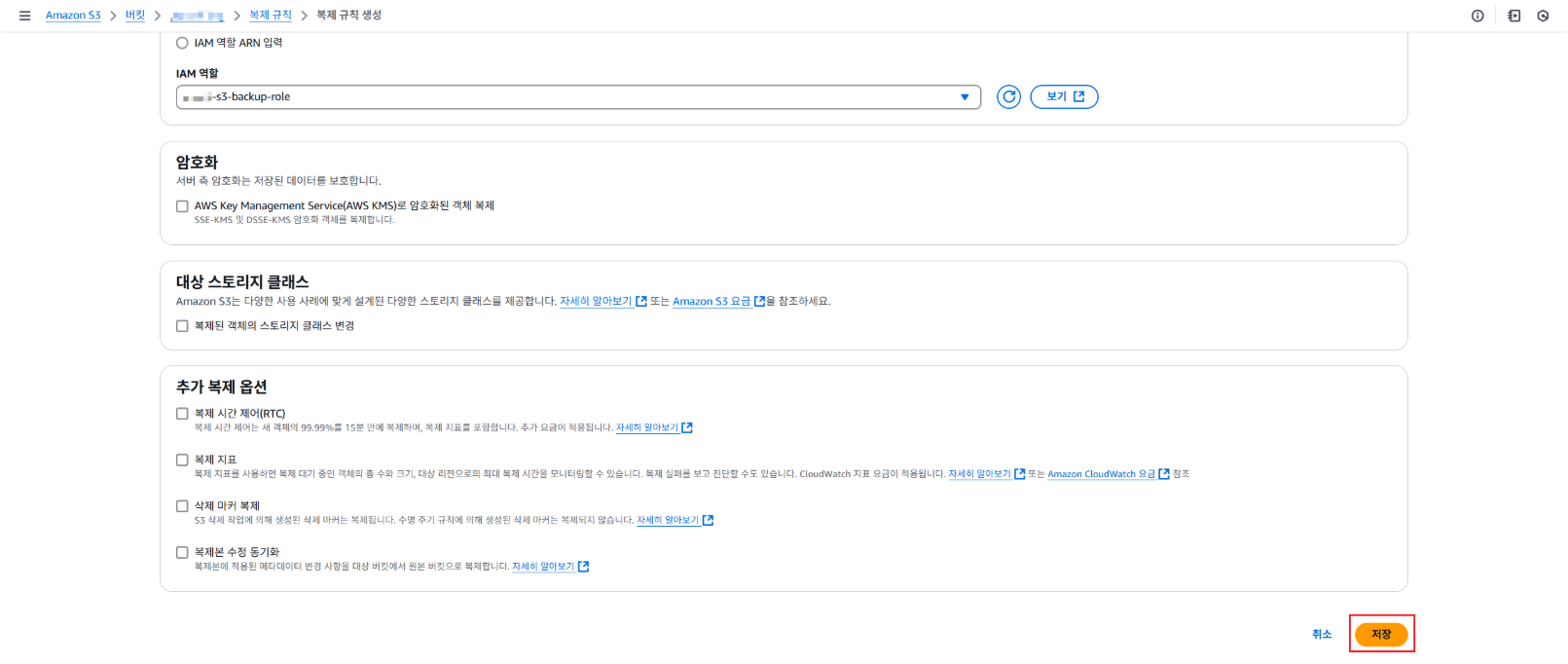Toggle 삭제 마커 복제 checkbox
1568x664 pixels.
(x=182, y=506)
